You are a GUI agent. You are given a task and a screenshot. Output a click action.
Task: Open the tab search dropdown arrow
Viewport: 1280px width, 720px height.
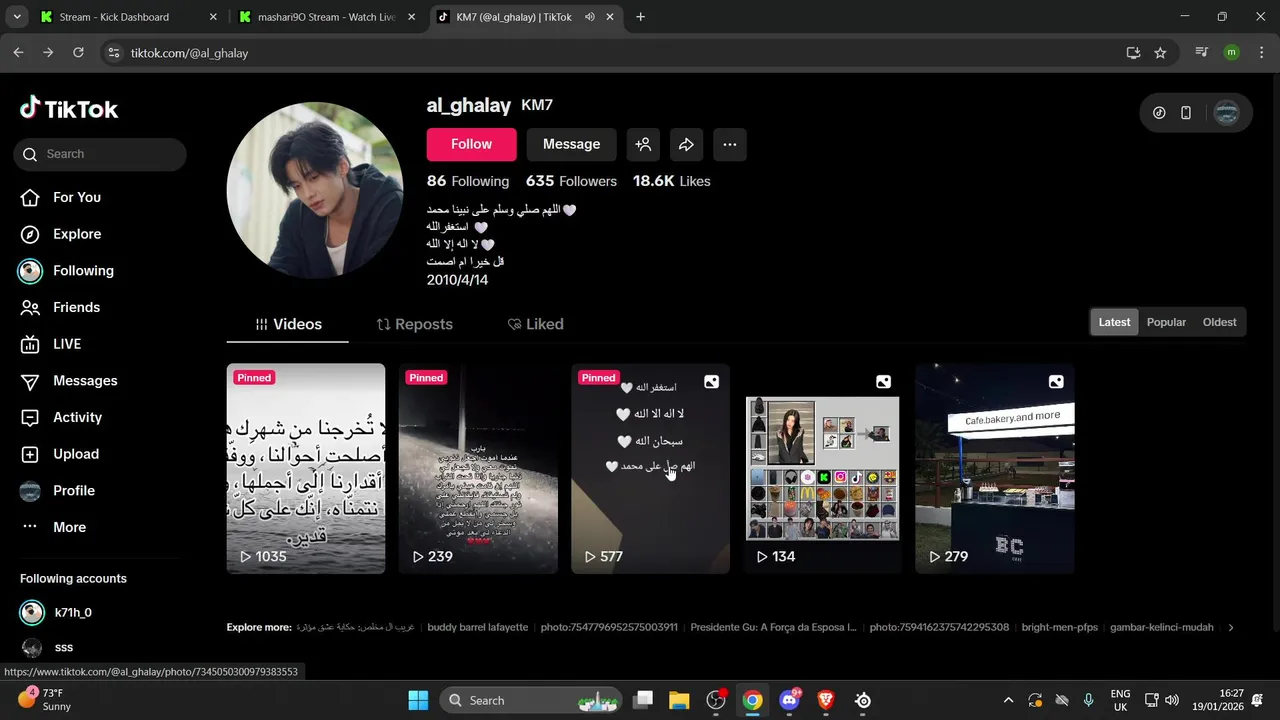click(x=16, y=17)
